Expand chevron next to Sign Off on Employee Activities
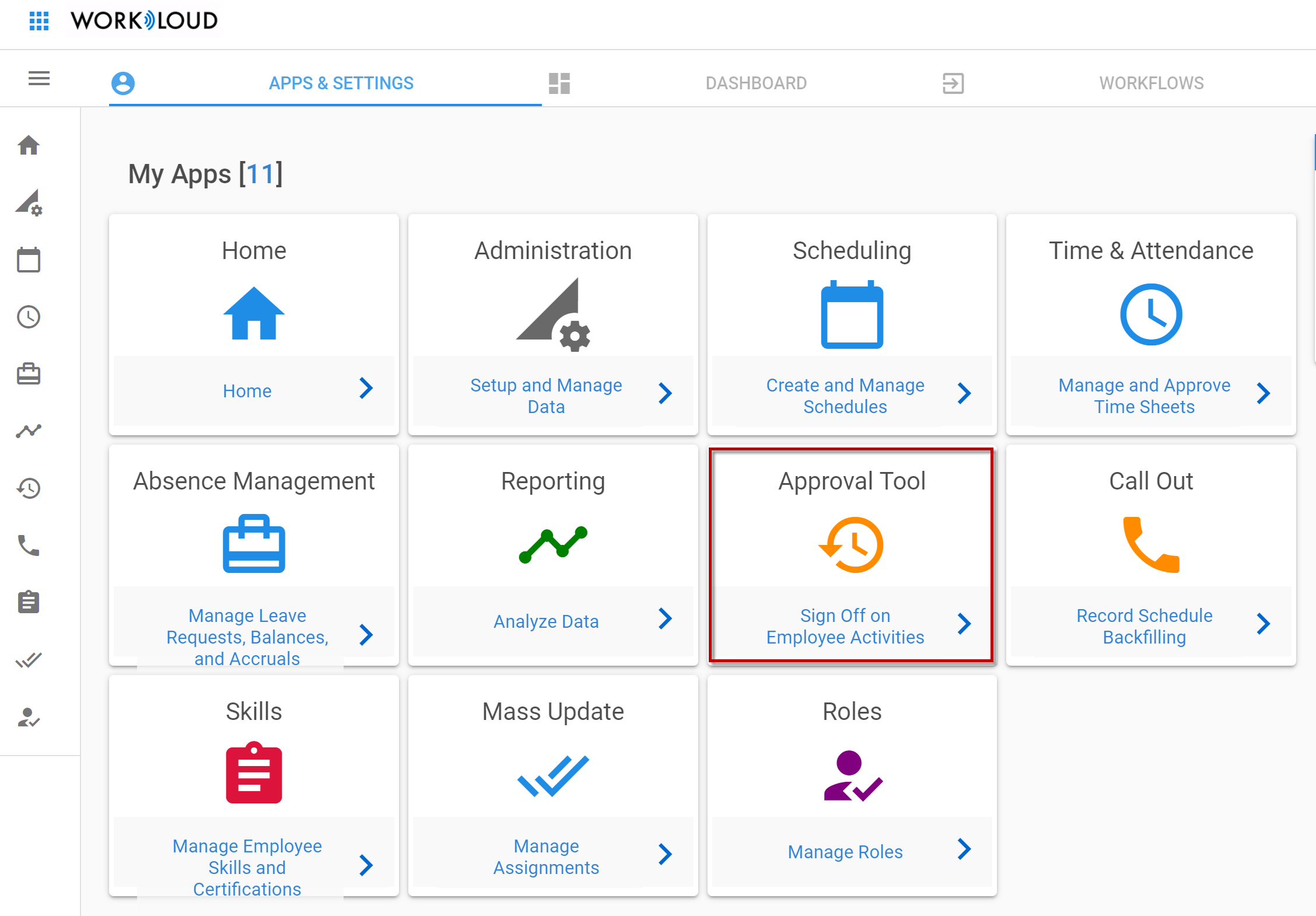 [964, 624]
